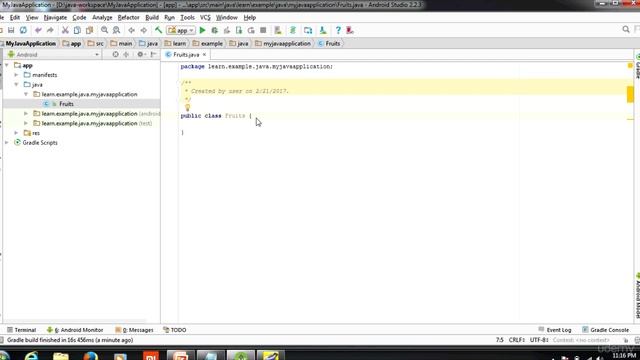
Task: Expand the (test) package node
Action: pyautogui.click(x=26, y=123)
